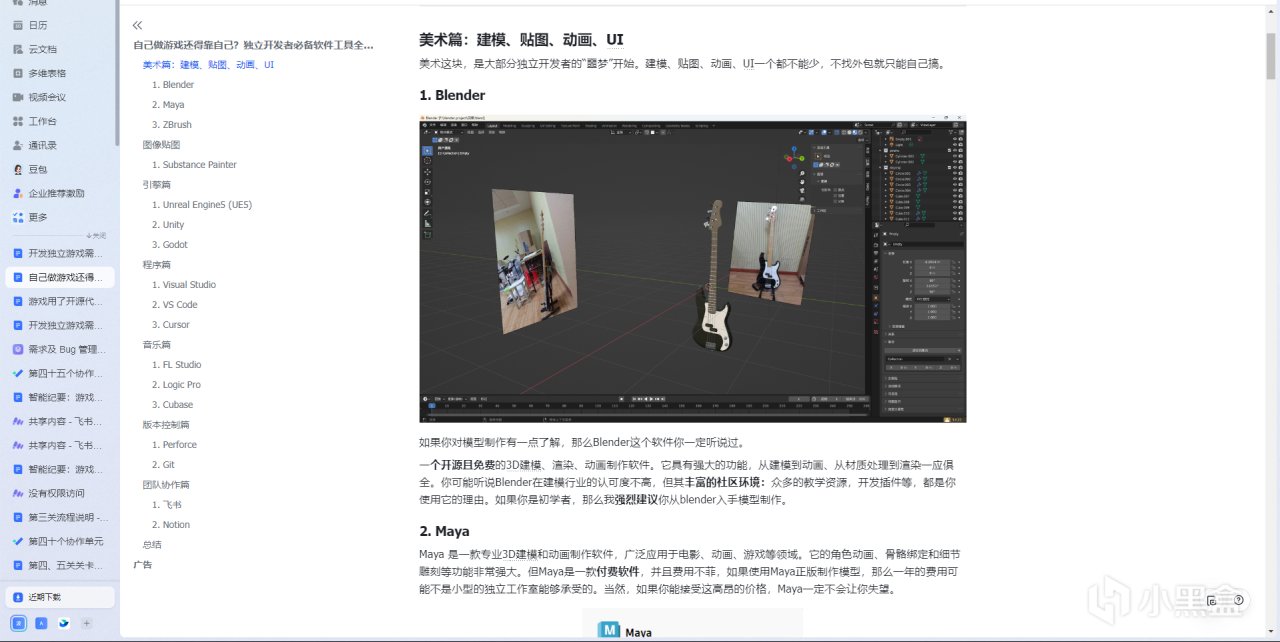
Task: Open the 第三关流程说明 tab
Action: (60, 517)
